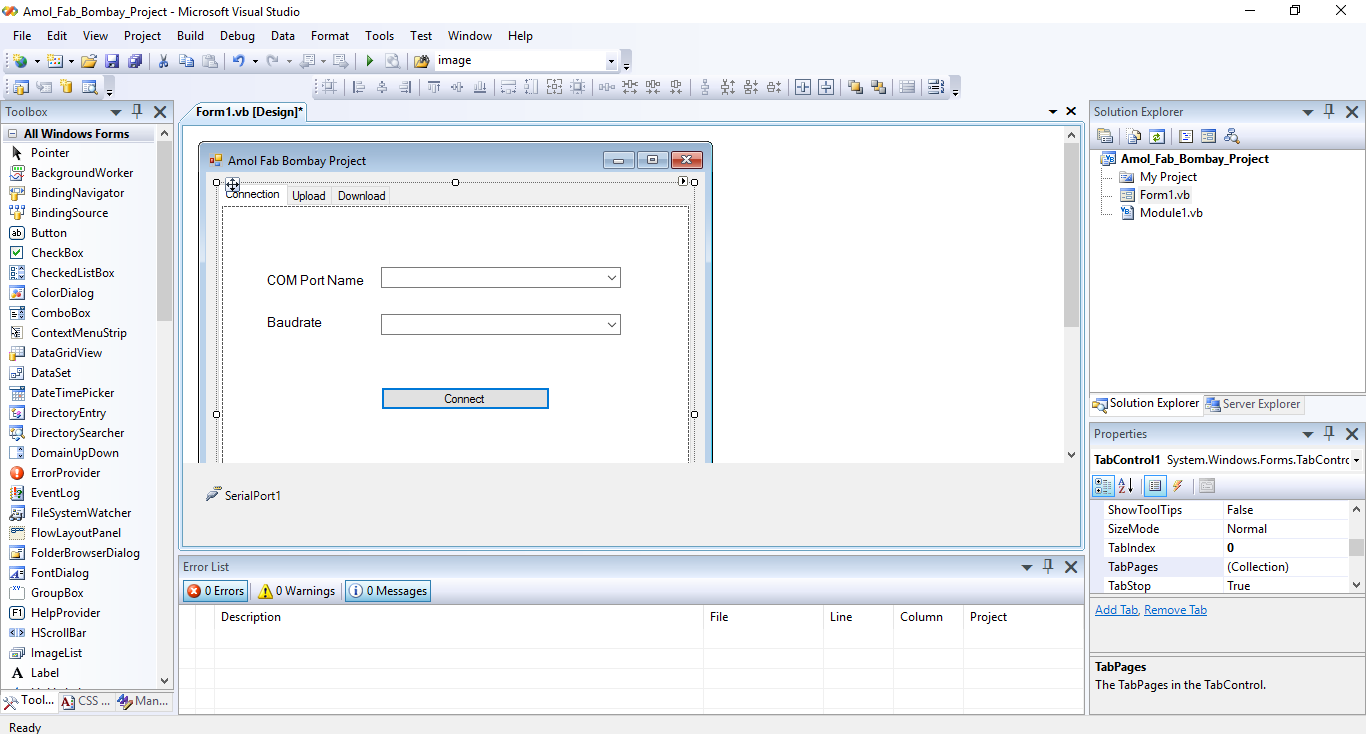Open the File menu

click(x=22, y=36)
